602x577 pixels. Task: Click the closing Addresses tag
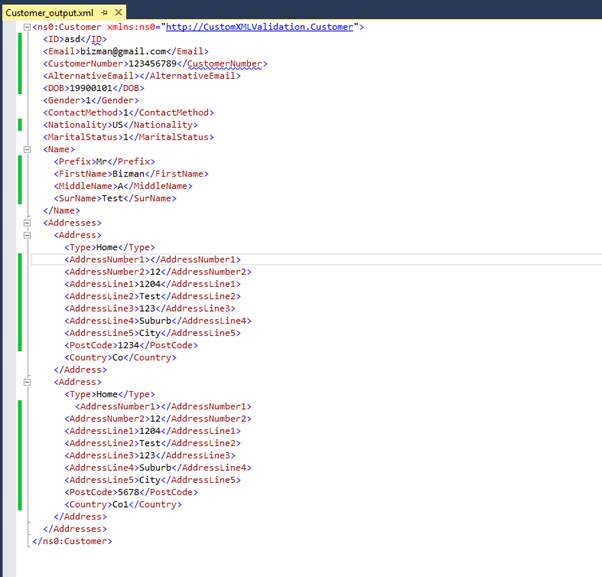[x=75, y=529]
